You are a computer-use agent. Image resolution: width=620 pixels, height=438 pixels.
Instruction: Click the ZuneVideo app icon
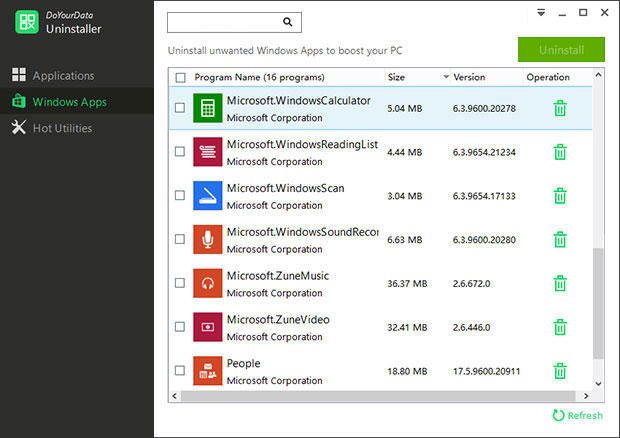208,327
